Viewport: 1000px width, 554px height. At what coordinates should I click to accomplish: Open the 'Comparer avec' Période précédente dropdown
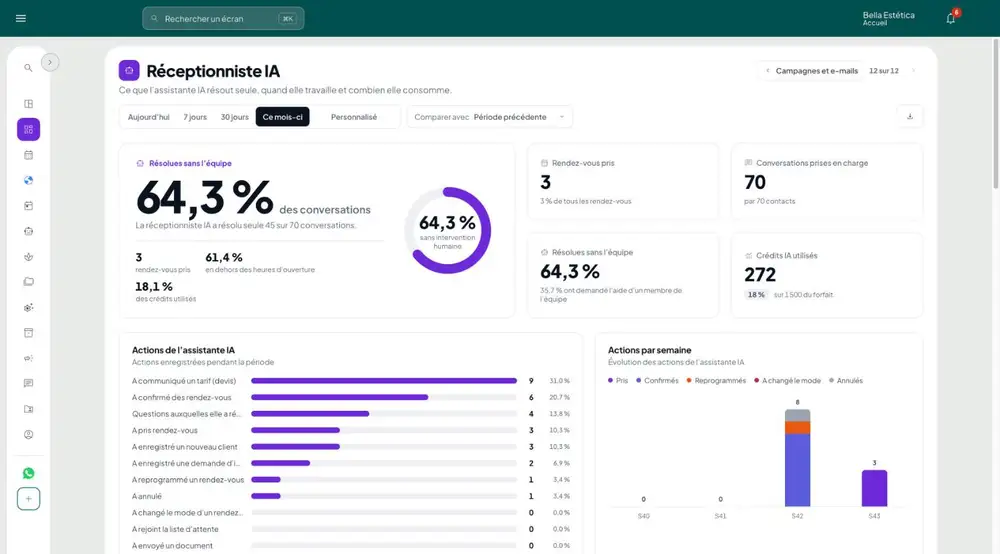tap(490, 117)
